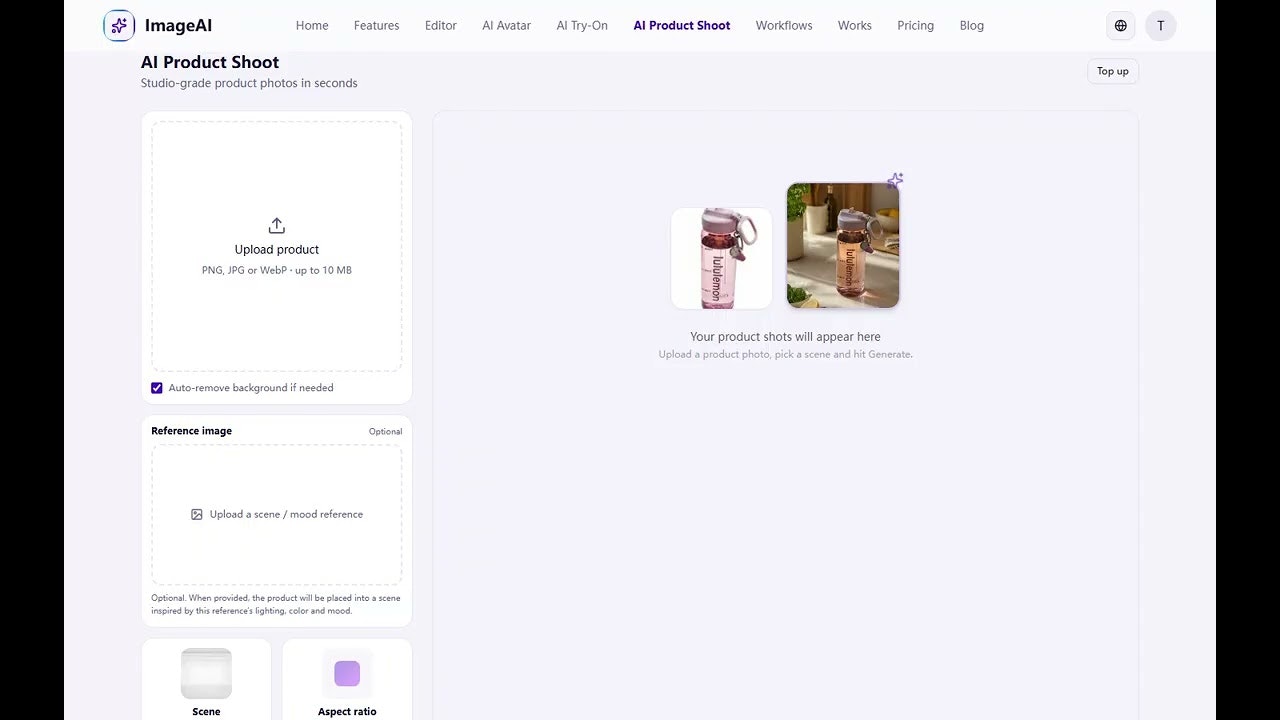Image resolution: width=1280 pixels, height=720 pixels.
Task: Uncheck Auto-remove background if needed
Action: tap(156, 387)
